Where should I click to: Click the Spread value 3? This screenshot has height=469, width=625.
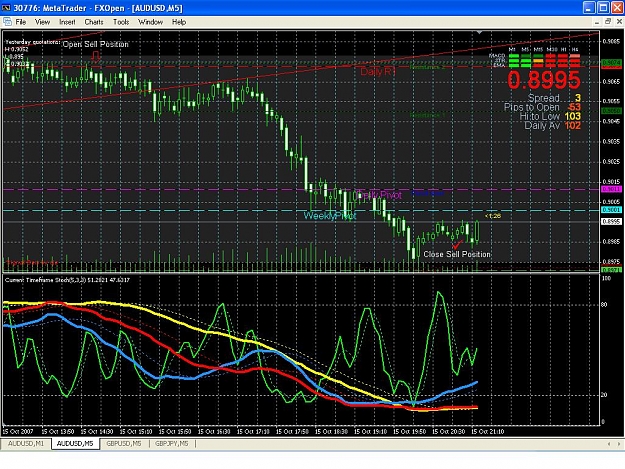[578, 98]
